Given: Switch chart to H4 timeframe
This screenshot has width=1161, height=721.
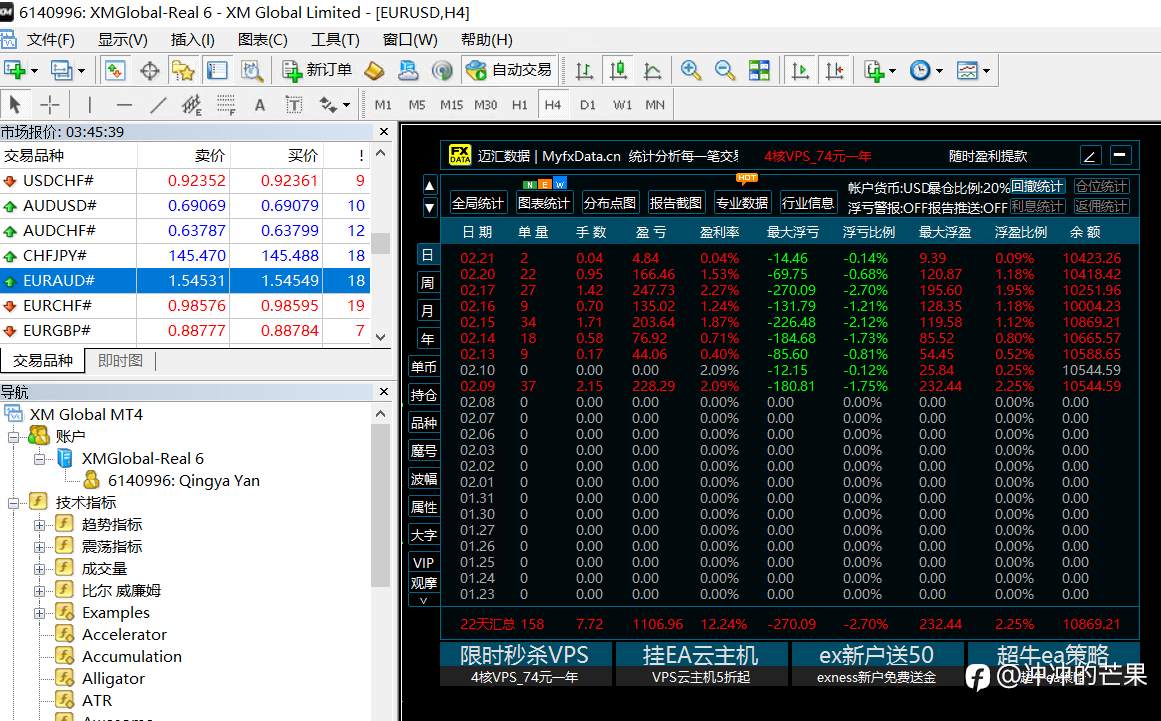Looking at the screenshot, I should [552, 105].
